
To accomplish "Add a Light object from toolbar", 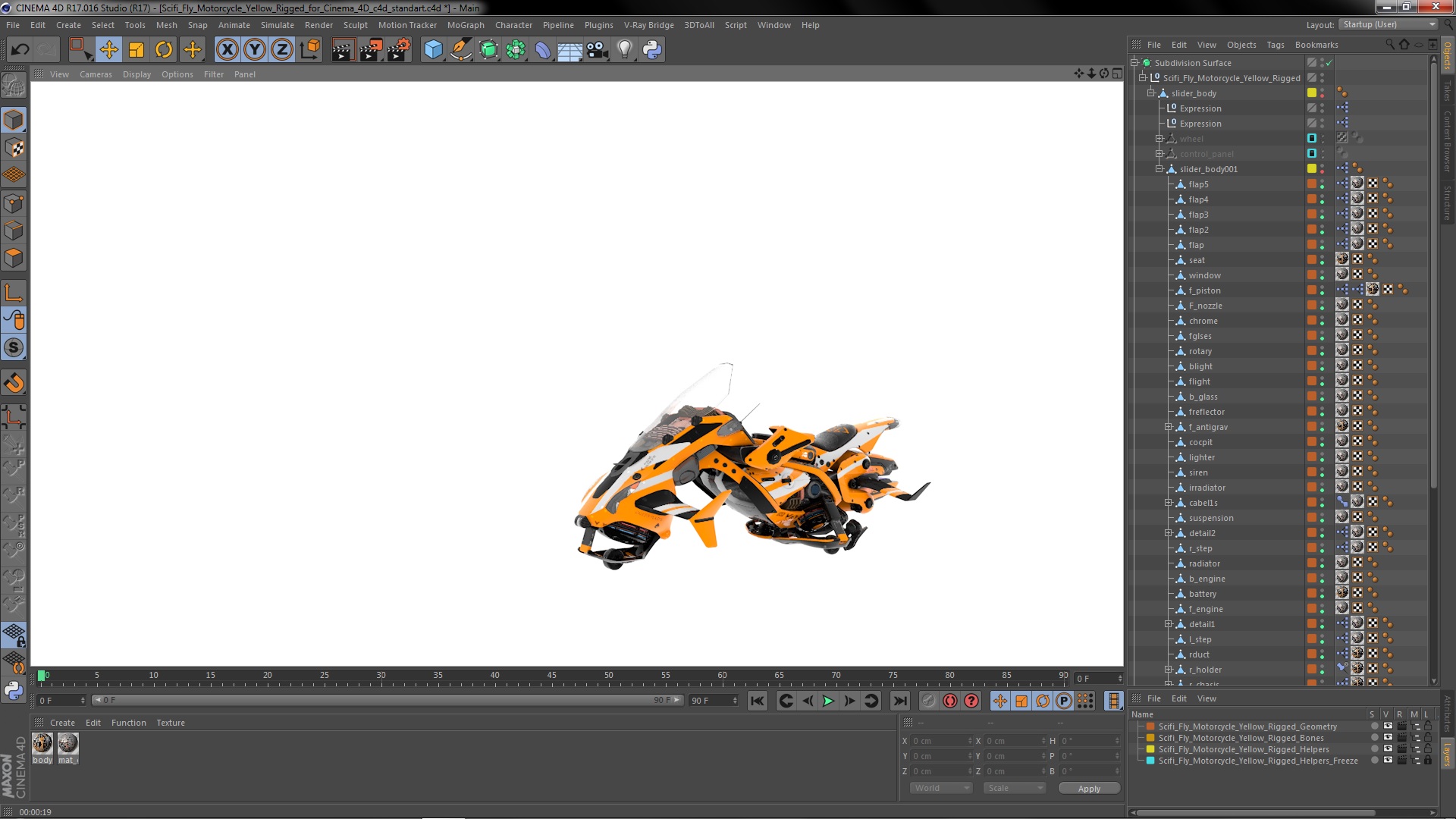I will tap(624, 50).
